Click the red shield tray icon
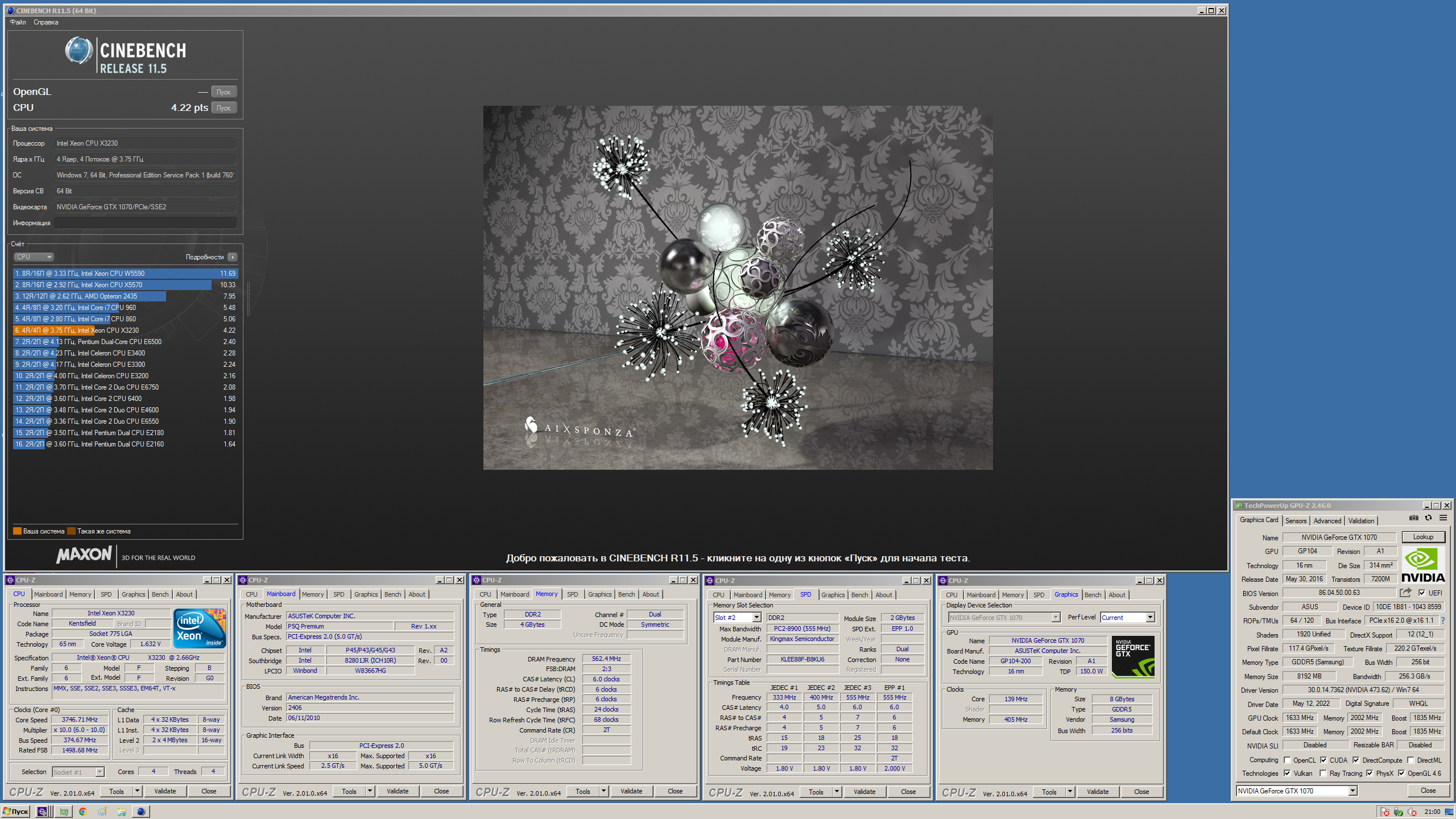The image size is (1456, 819). (1385, 812)
